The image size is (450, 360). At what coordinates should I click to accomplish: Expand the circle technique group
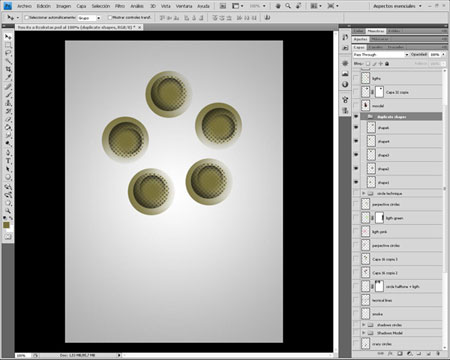click(x=364, y=193)
